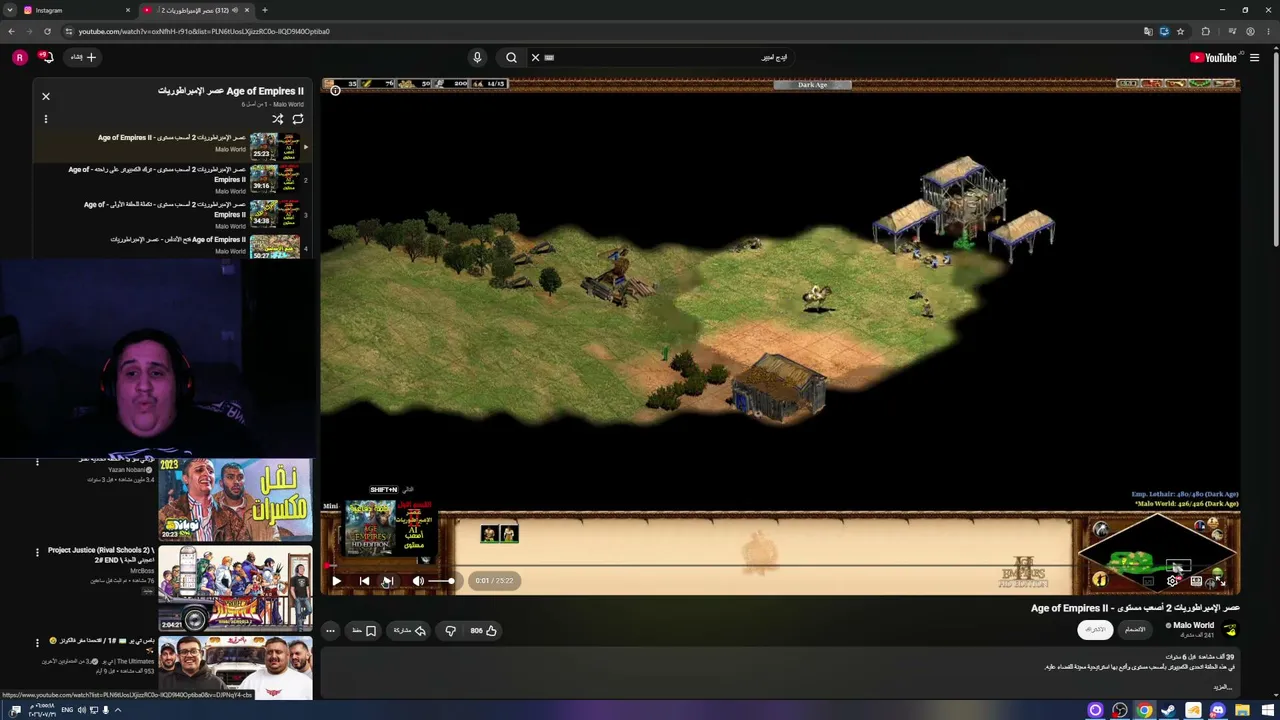Search with voice microphone button
1280x720 pixels.
click(x=477, y=58)
